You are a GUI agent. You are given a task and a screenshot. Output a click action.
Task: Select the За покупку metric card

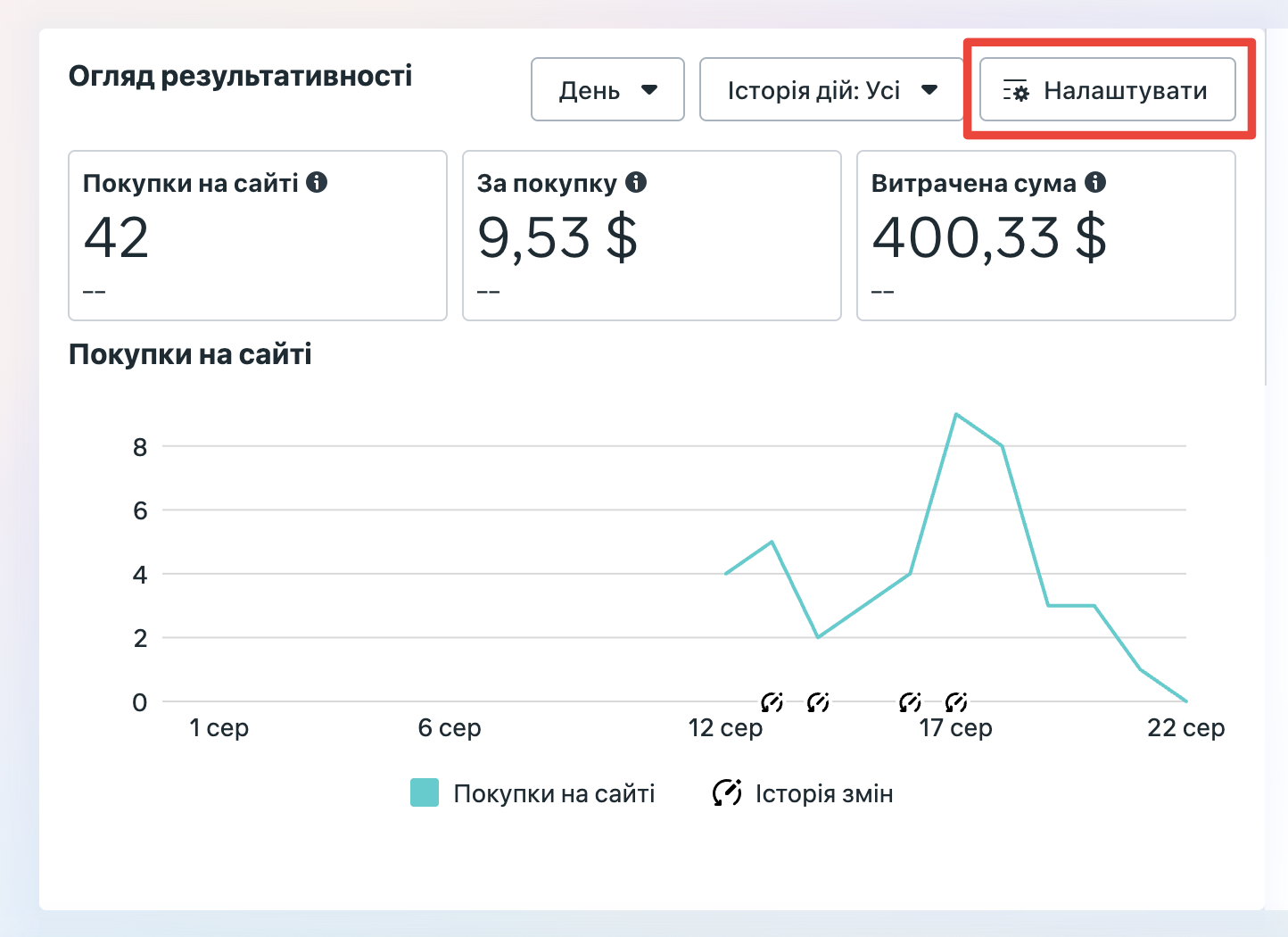[x=652, y=236]
